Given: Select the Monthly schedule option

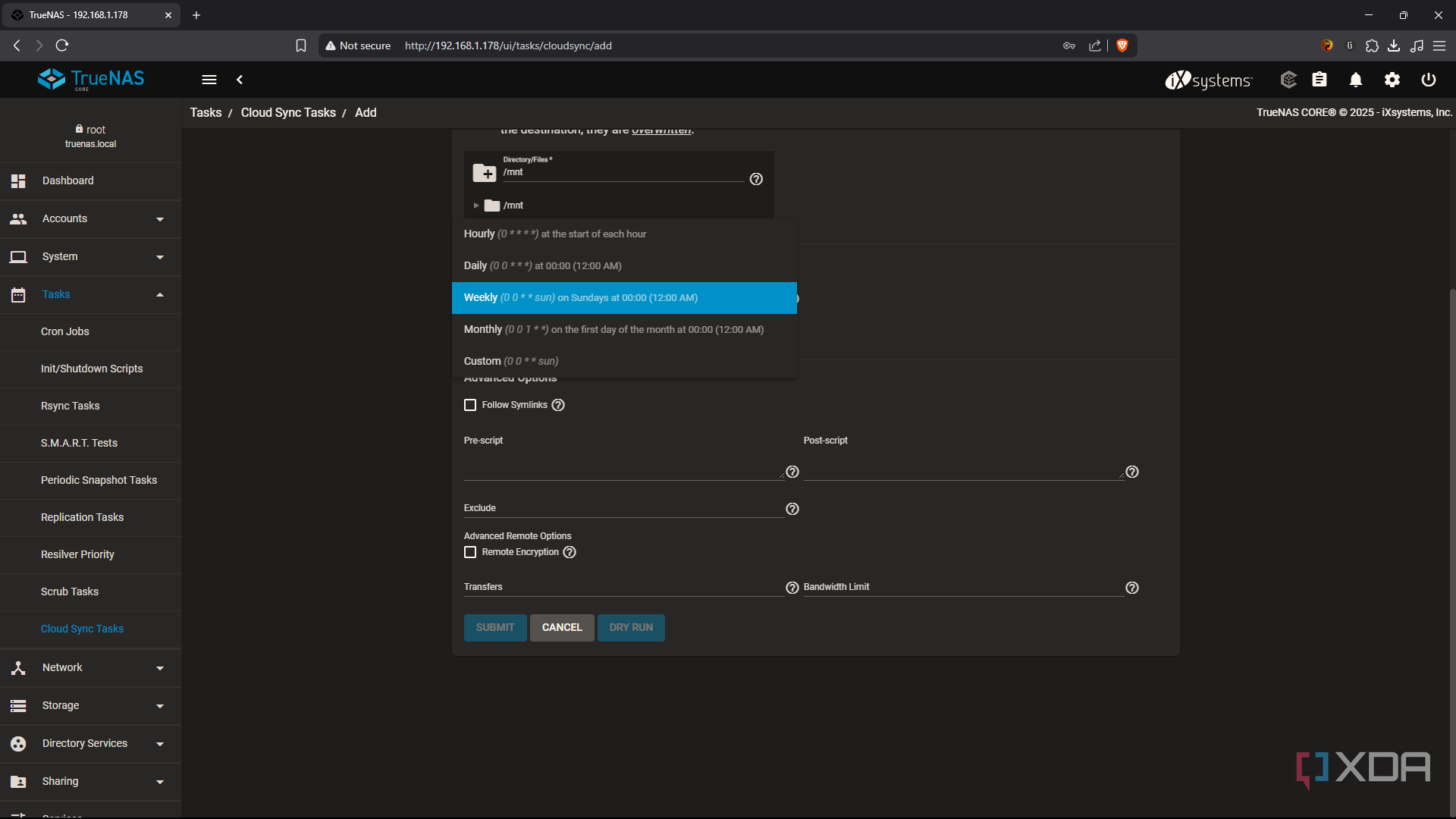Looking at the screenshot, I should 624,330.
